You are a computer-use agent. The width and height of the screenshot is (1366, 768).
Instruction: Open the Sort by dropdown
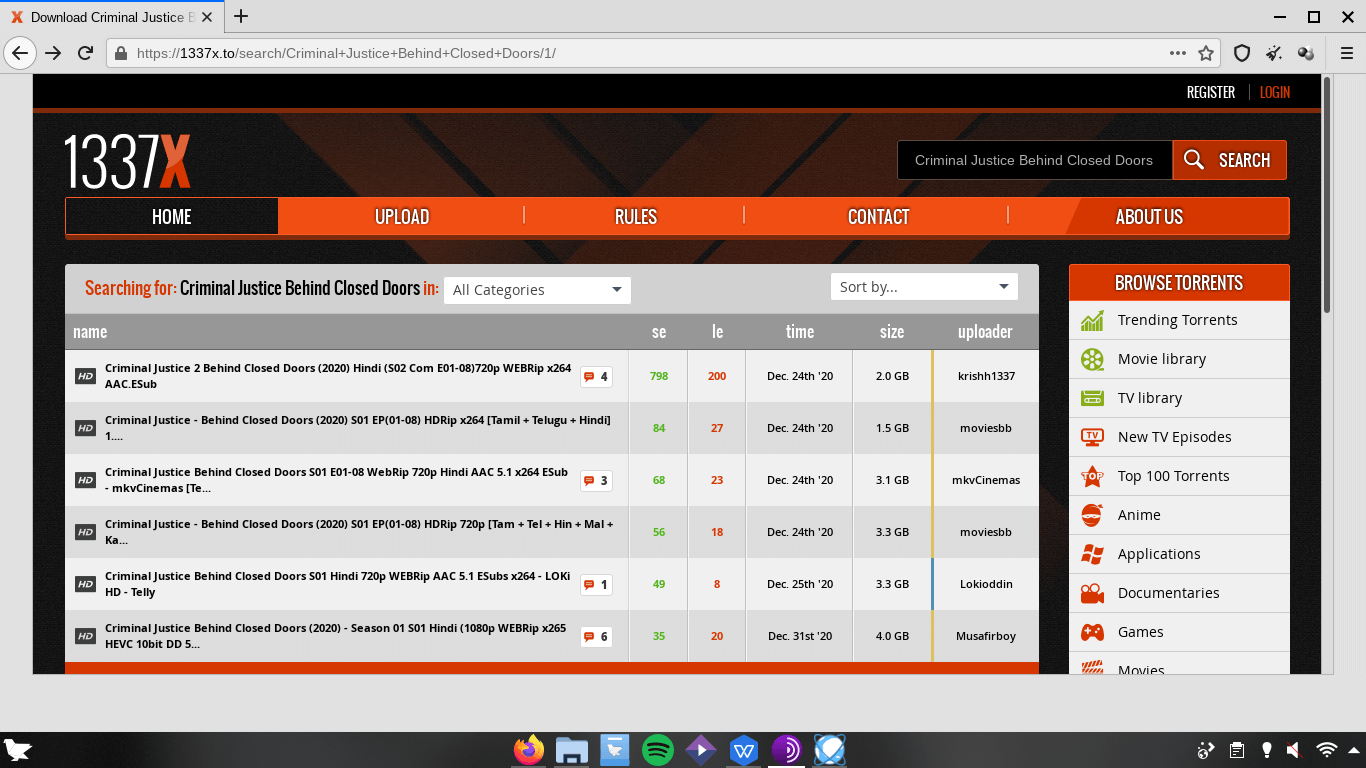(924, 287)
